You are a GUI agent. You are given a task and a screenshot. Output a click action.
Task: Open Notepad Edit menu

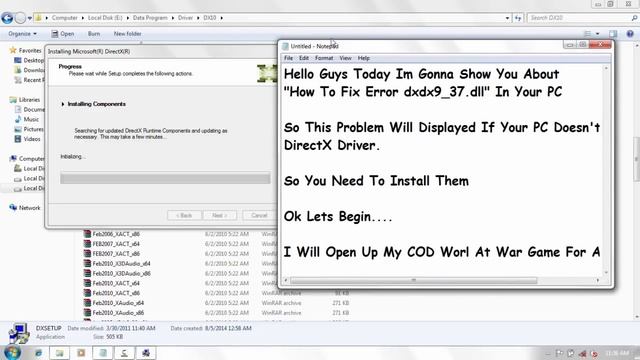(x=304, y=58)
